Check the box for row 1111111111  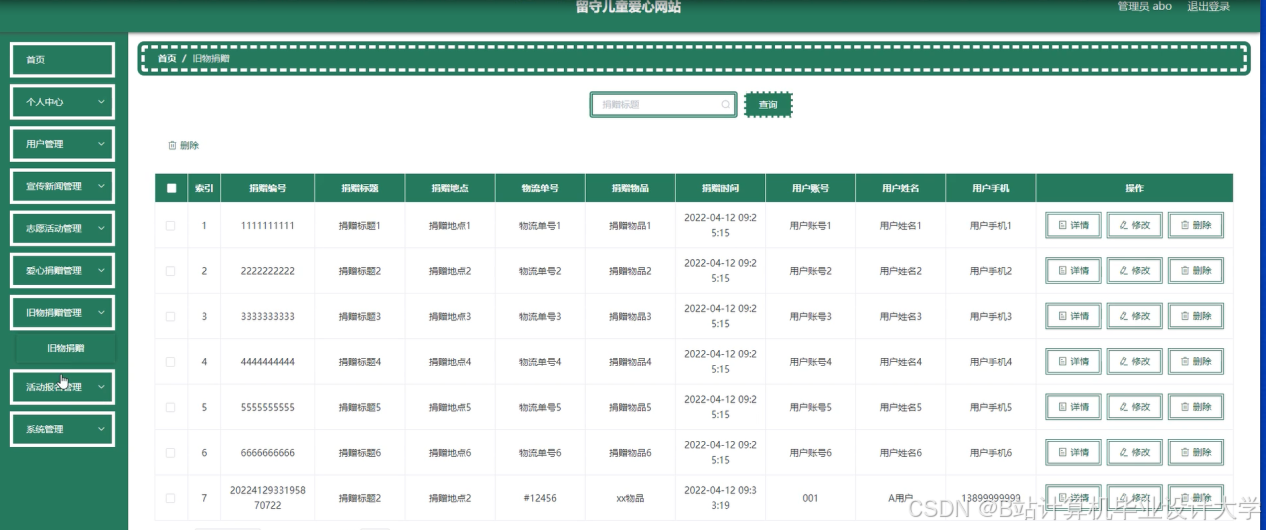point(170,226)
